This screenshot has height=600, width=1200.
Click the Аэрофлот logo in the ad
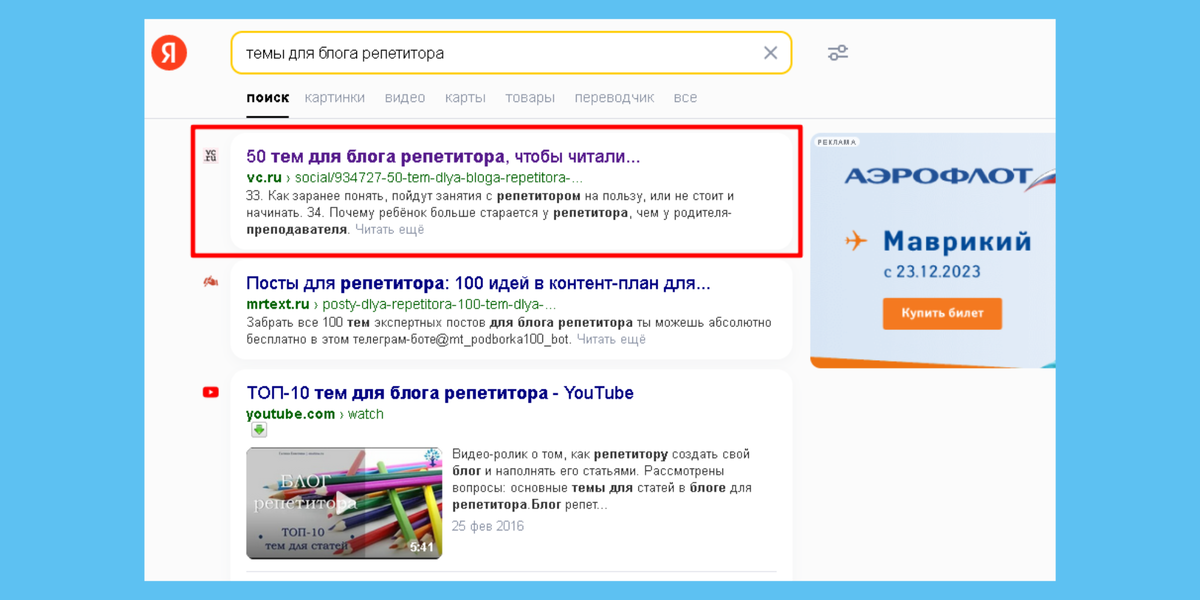coord(948,177)
